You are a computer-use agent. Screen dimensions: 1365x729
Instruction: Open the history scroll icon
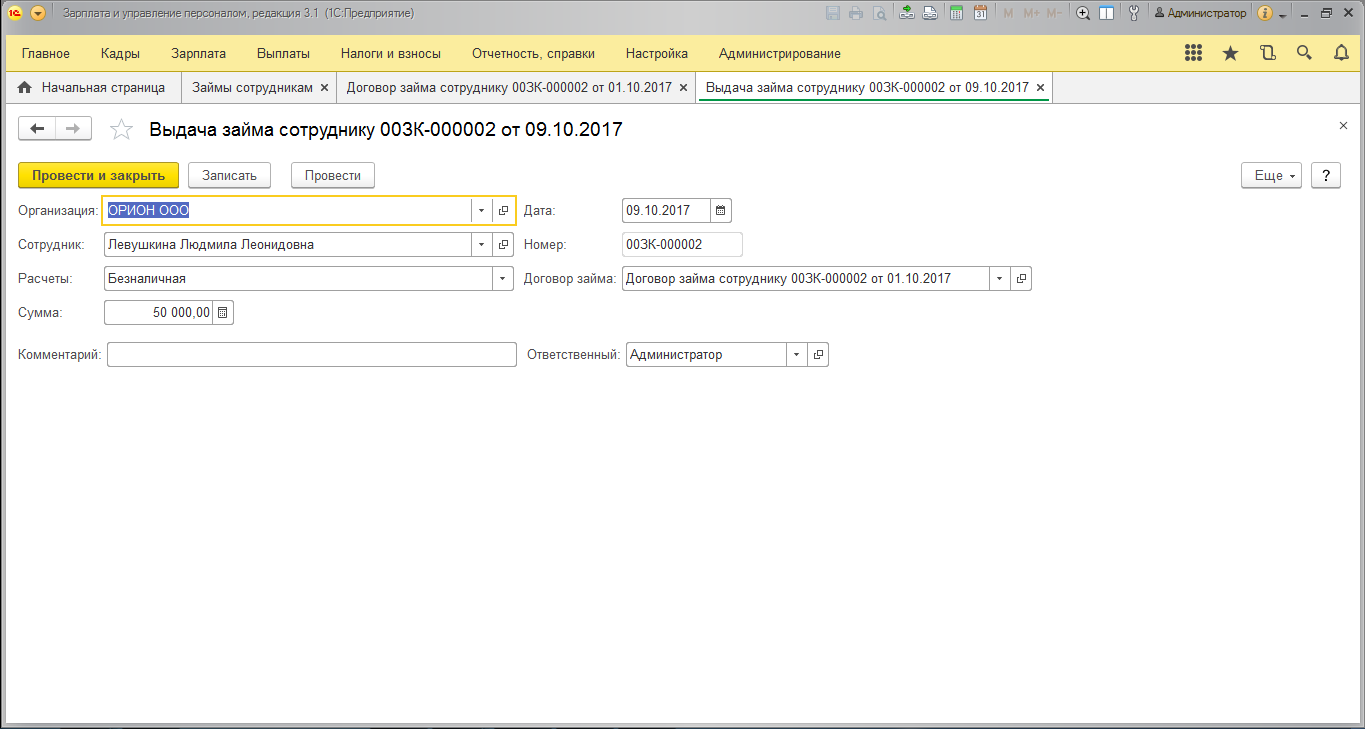pyautogui.click(x=1267, y=53)
